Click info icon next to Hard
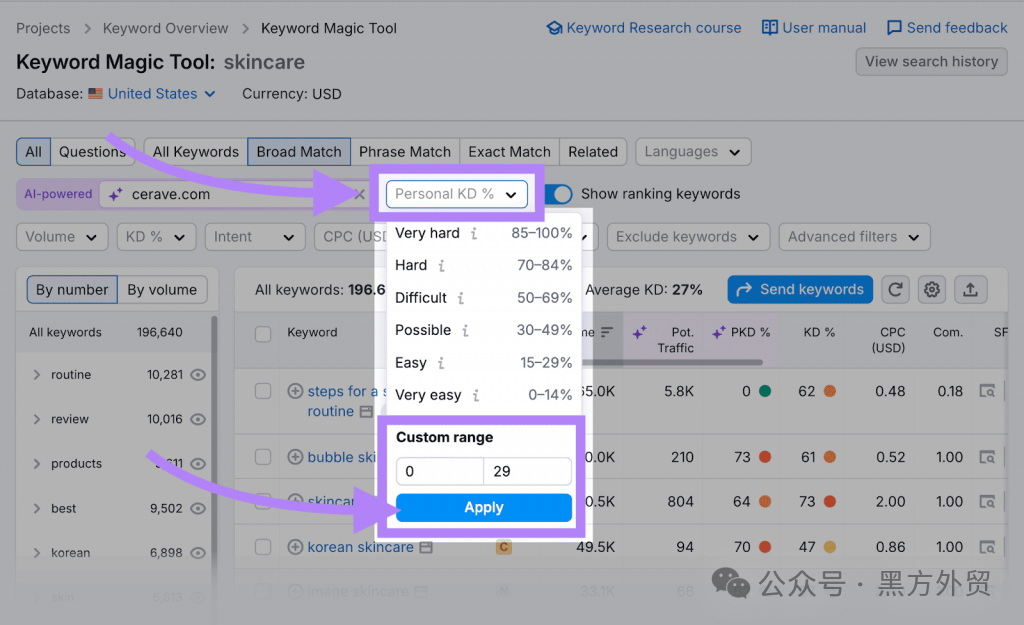 pos(441,266)
